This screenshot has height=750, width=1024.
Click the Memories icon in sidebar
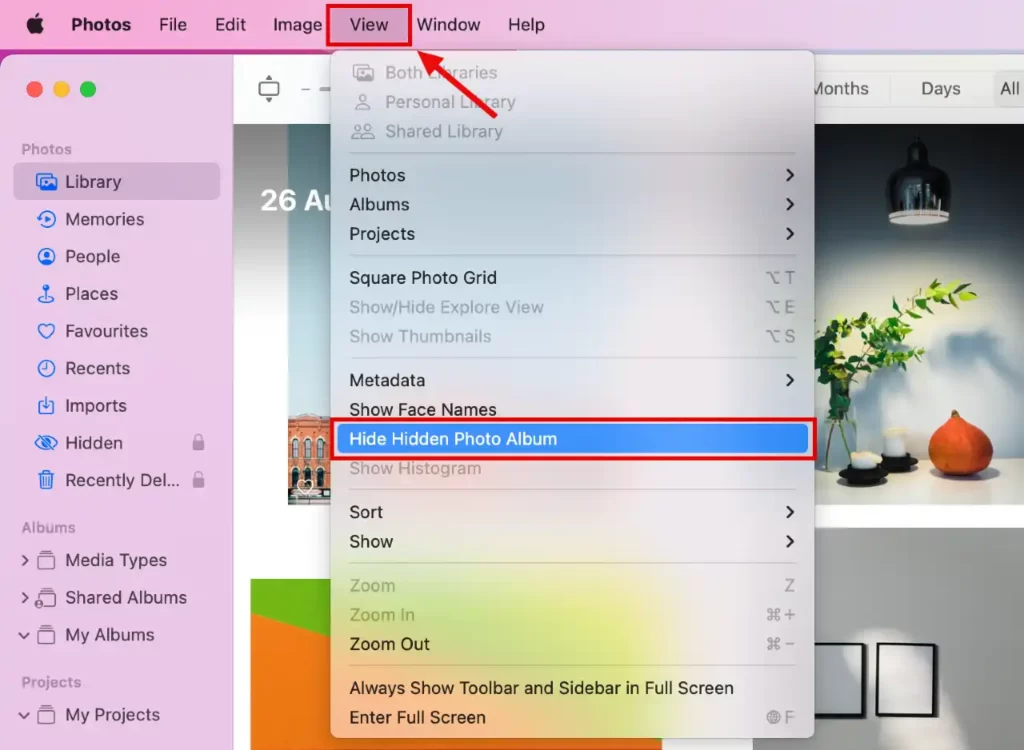click(46, 219)
